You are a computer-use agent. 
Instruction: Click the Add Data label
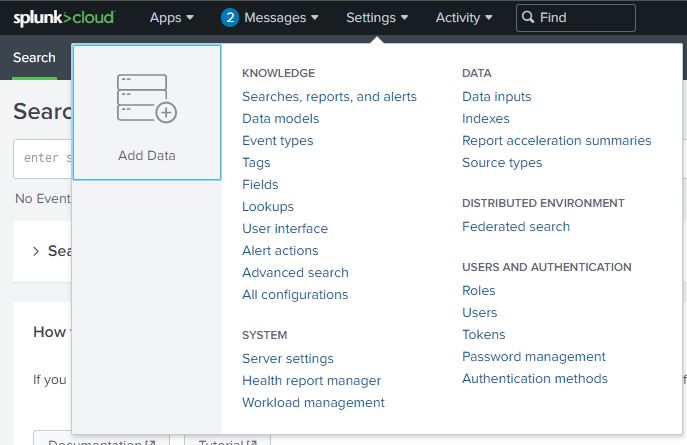point(147,155)
